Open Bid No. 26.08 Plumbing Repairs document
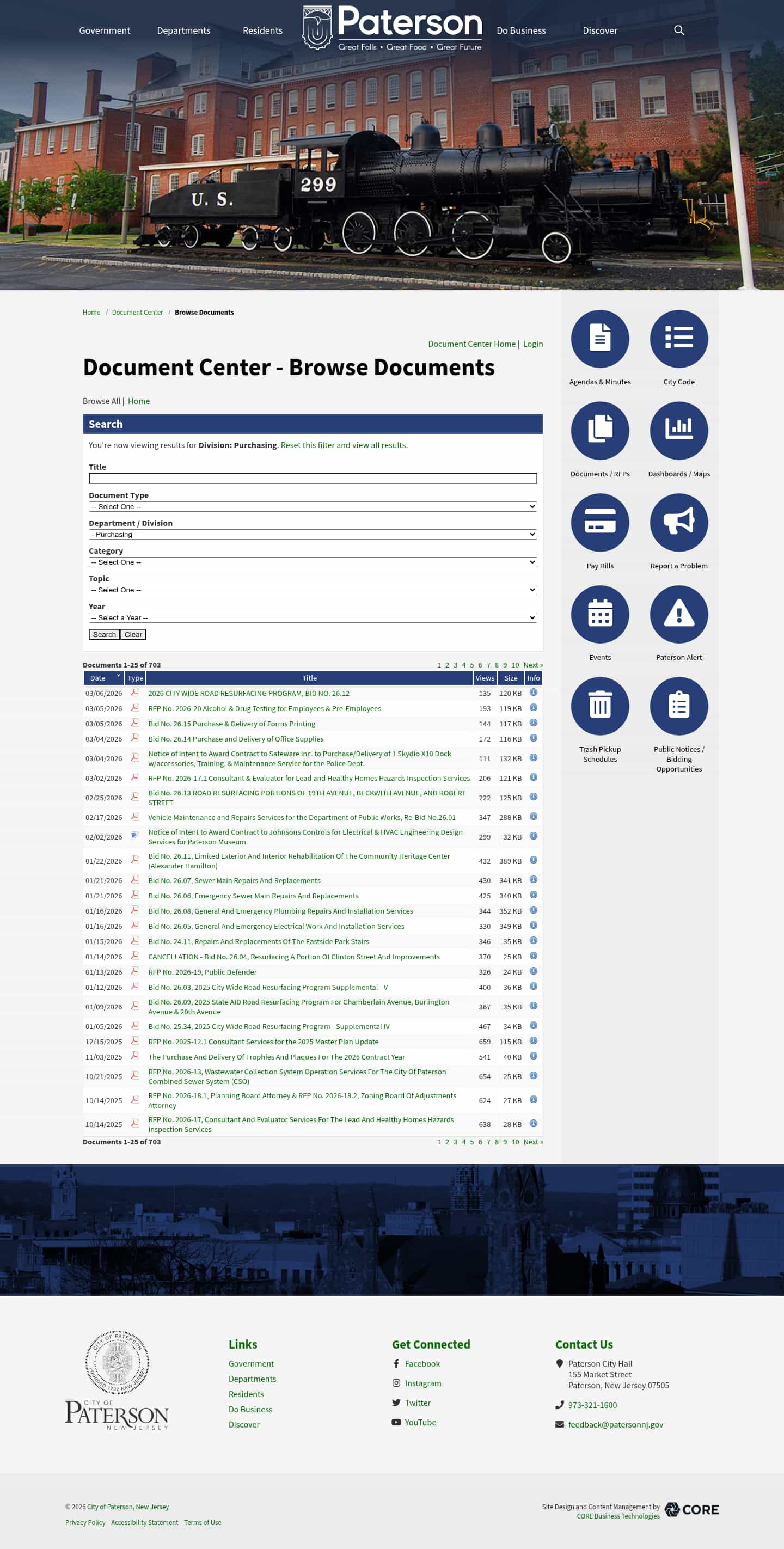The image size is (784, 1549). point(280,911)
